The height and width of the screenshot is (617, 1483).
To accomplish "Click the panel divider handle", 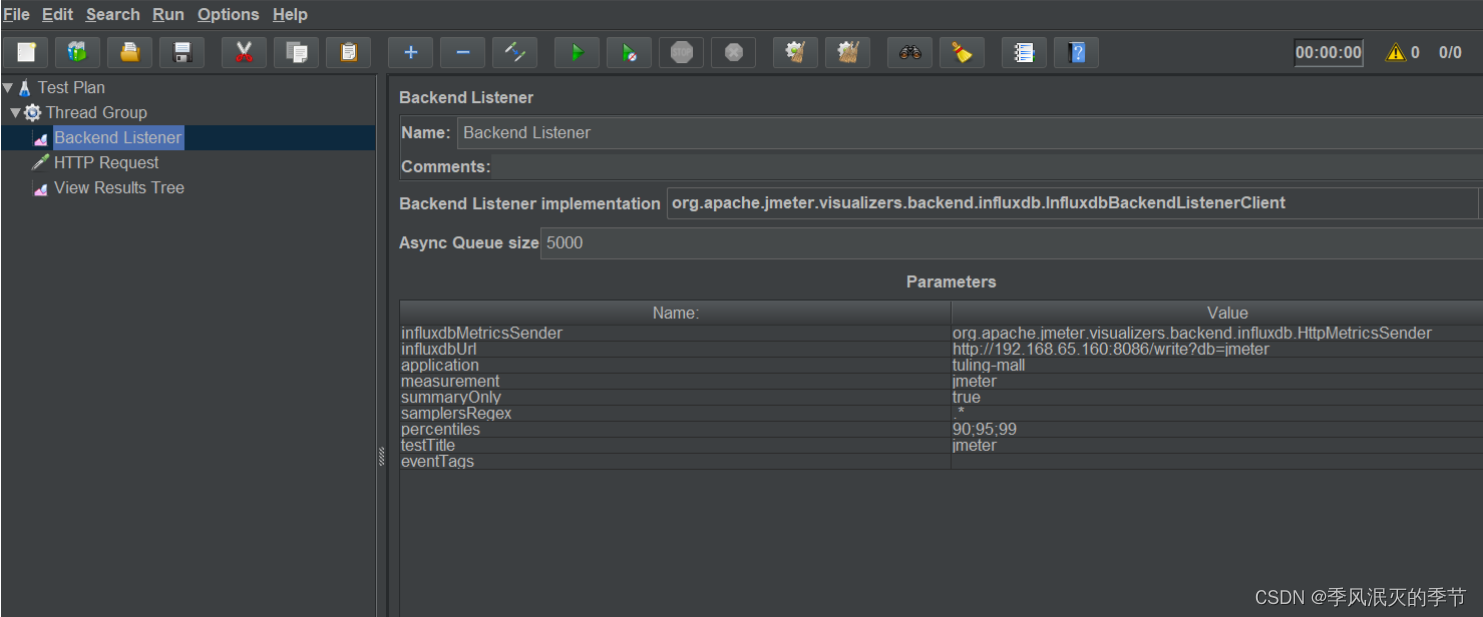I will pos(381,456).
